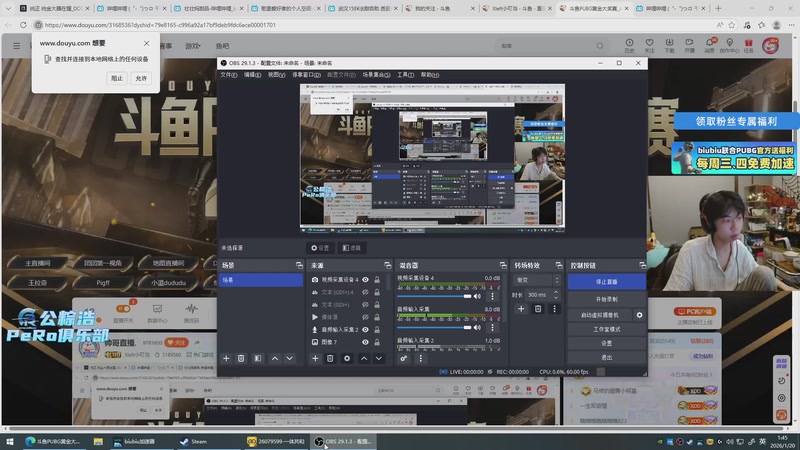
Task: Open hamburger menu on Douyu page
Action: [17, 46]
